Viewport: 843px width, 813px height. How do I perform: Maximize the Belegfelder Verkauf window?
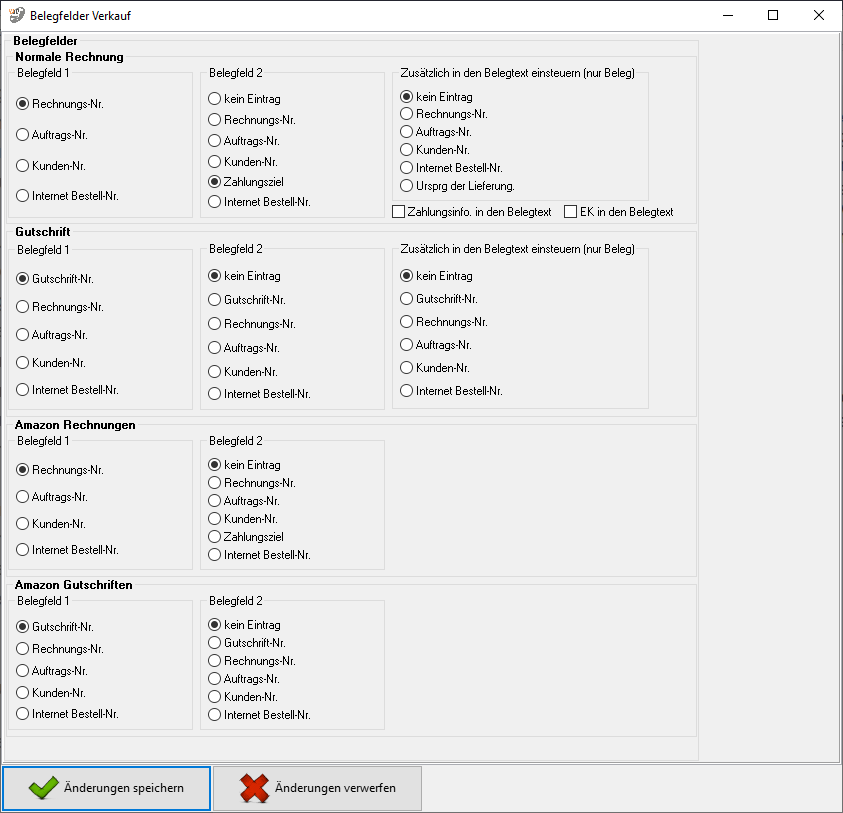tap(773, 16)
